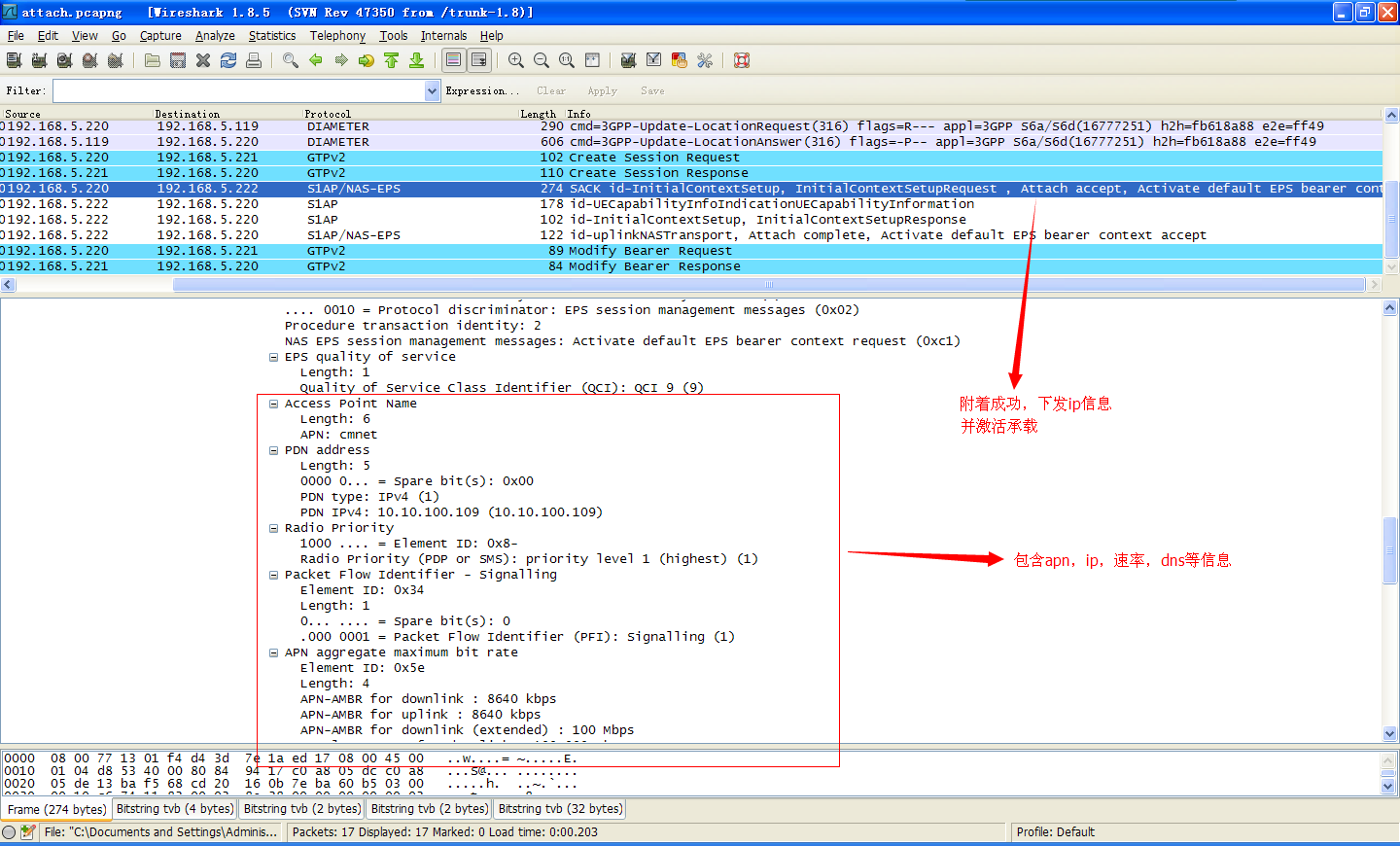This screenshot has width=1400, height=846.
Task: Click the expert info status circle icon
Action: [x=9, y=832]
